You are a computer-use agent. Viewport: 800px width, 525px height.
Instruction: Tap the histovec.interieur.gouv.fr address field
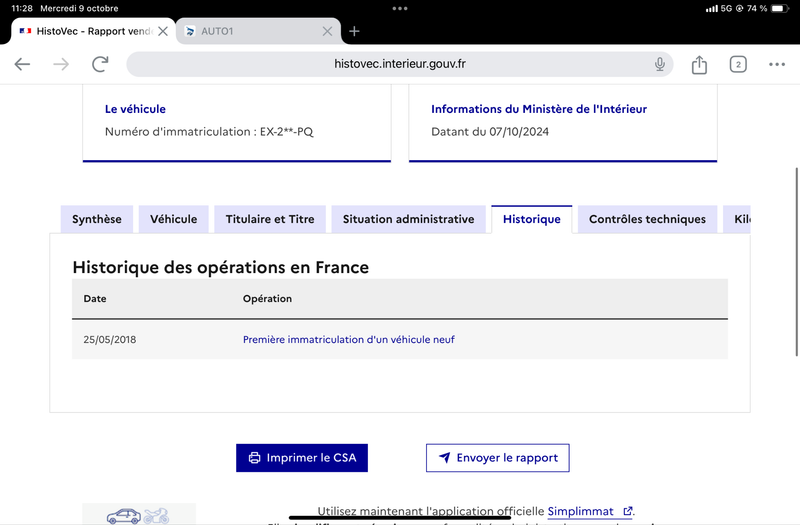[x=399, y=64]
